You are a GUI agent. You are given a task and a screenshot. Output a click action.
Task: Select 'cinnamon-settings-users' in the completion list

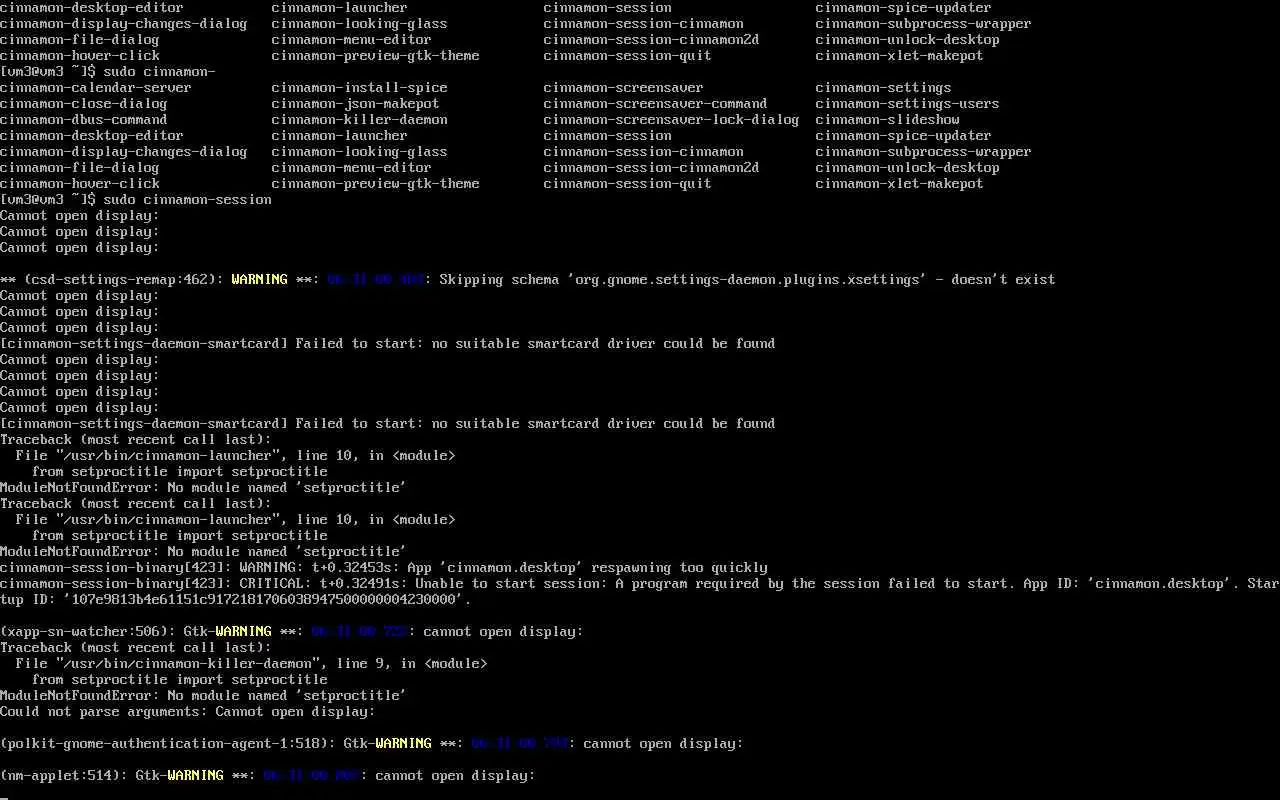click(908, 104)
